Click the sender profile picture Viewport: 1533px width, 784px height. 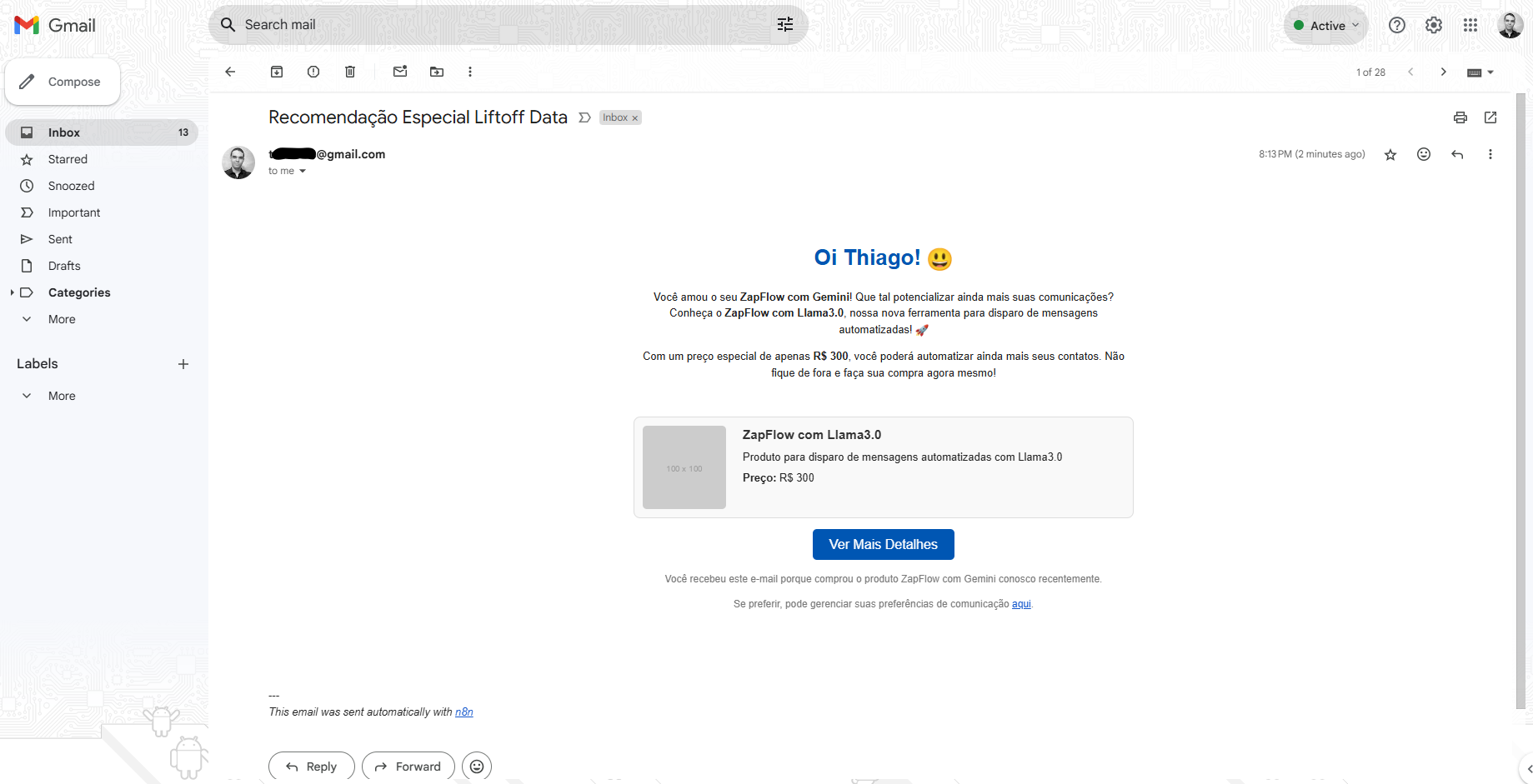click(x=238, y=162)
